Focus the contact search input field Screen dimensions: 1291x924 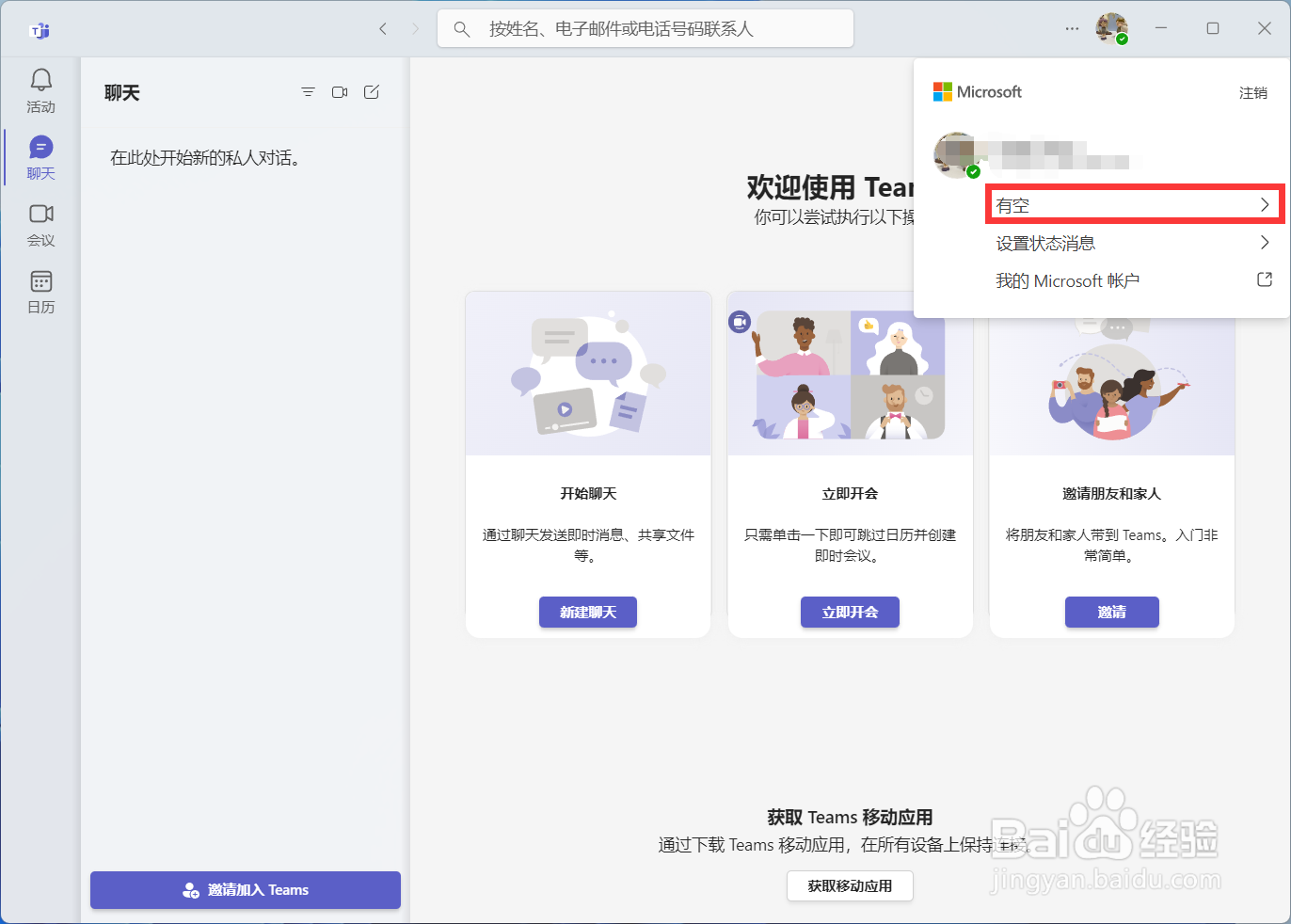pyautogui.click(x=645, y=29)
